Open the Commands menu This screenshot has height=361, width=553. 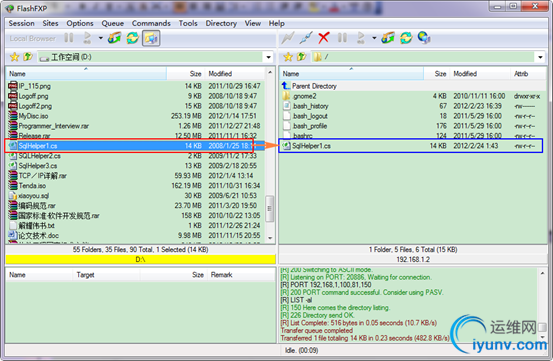pos(151,23)
